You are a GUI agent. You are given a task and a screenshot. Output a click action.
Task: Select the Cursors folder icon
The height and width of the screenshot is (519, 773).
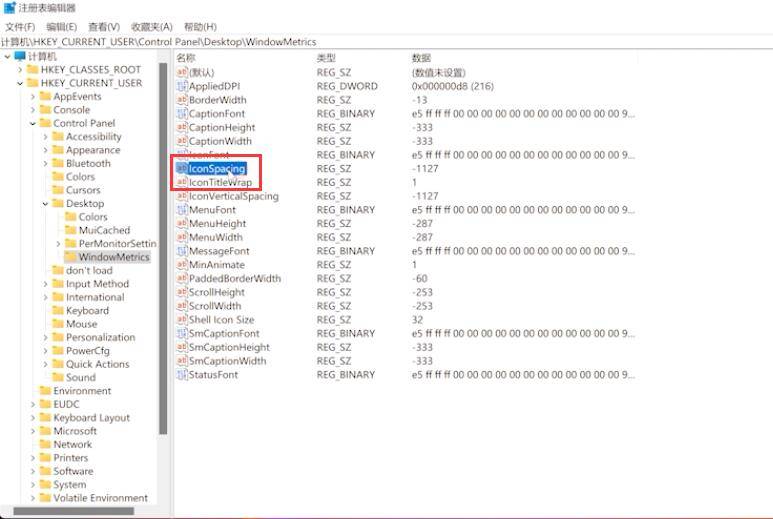point(58,190)
